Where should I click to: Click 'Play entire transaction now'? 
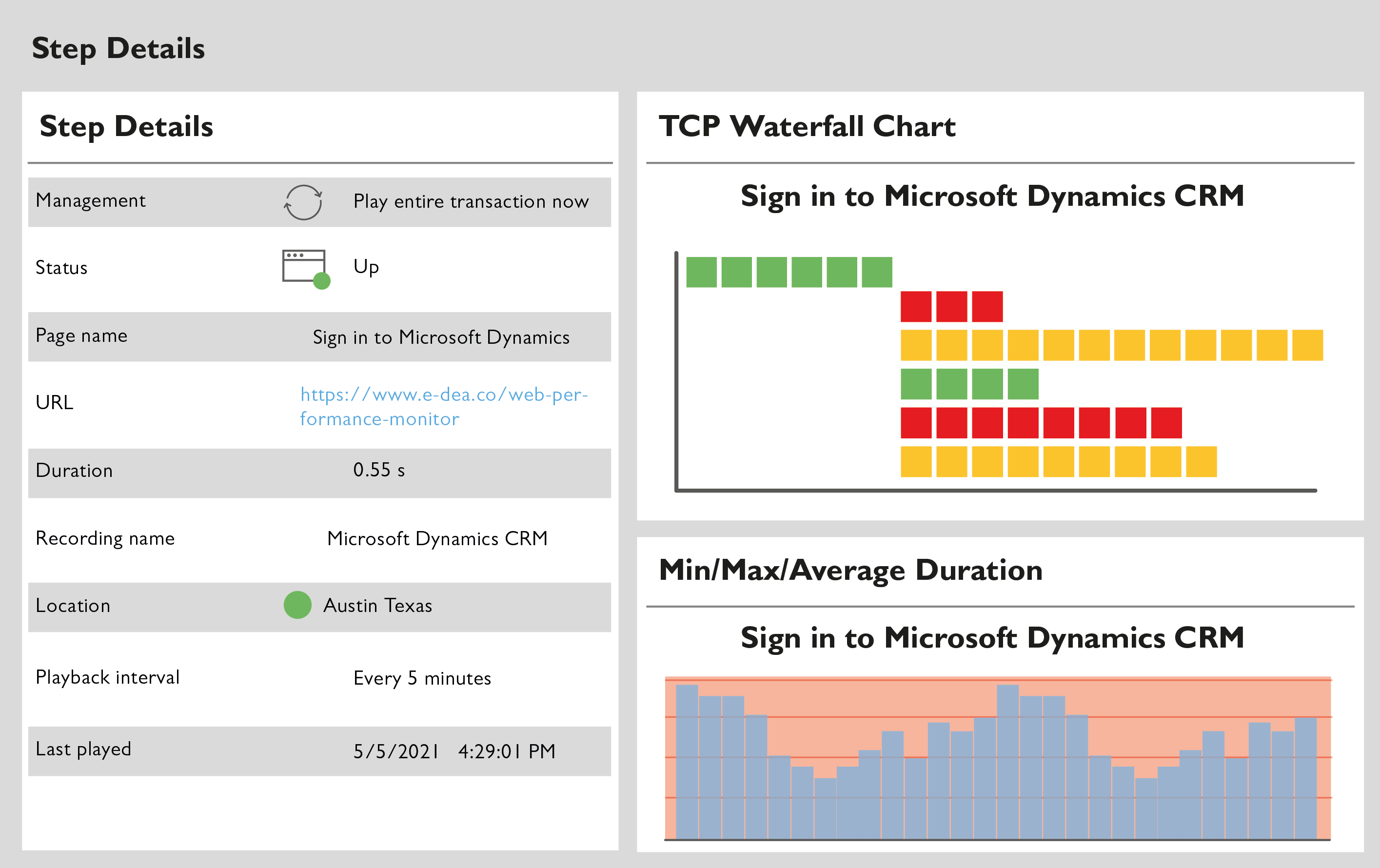click(471, 202)
